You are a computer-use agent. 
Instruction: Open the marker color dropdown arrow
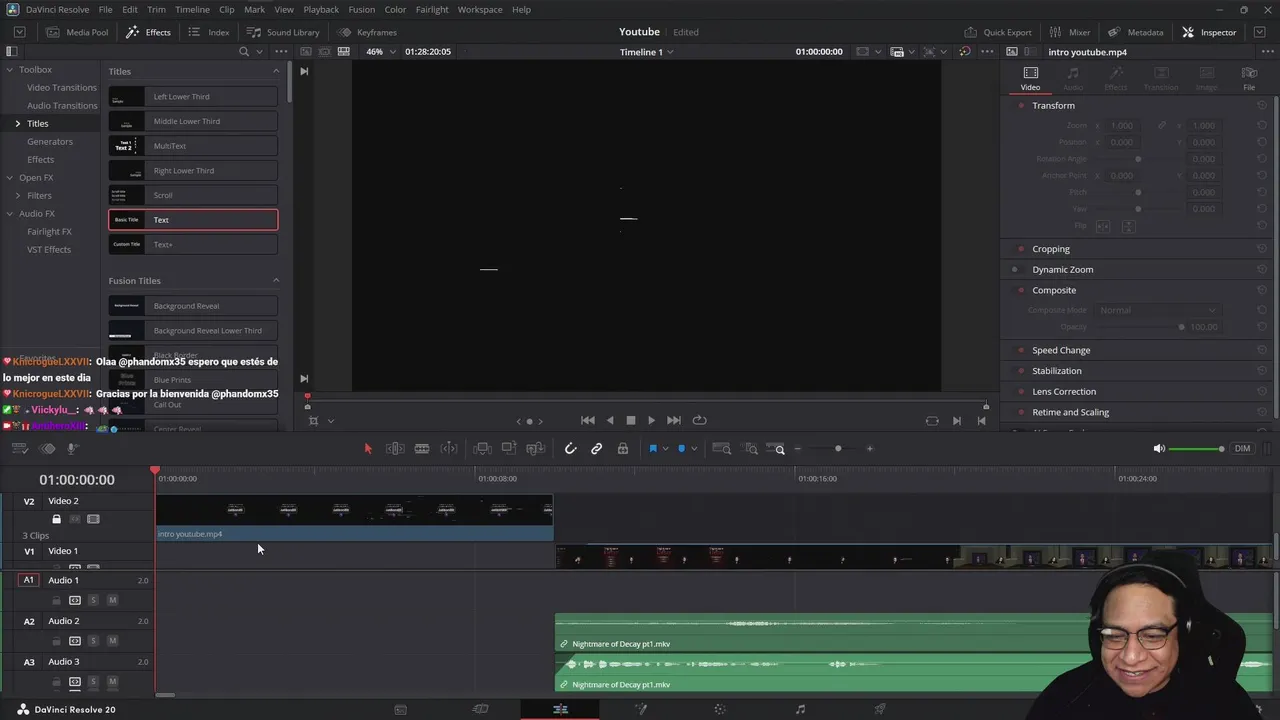click(693, 449)
